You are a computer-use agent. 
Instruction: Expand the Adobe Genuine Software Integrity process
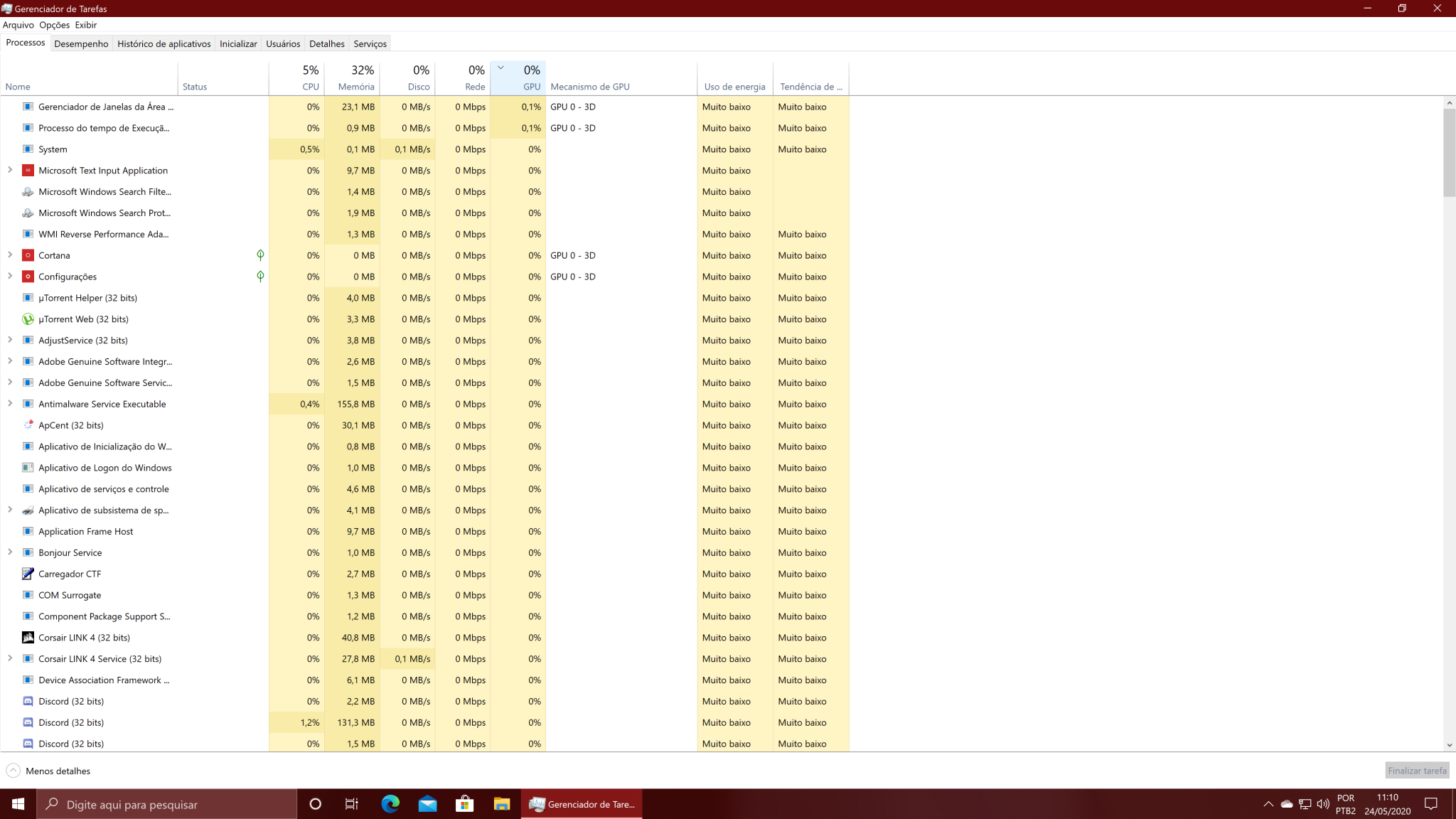click(x=10, y=361)
